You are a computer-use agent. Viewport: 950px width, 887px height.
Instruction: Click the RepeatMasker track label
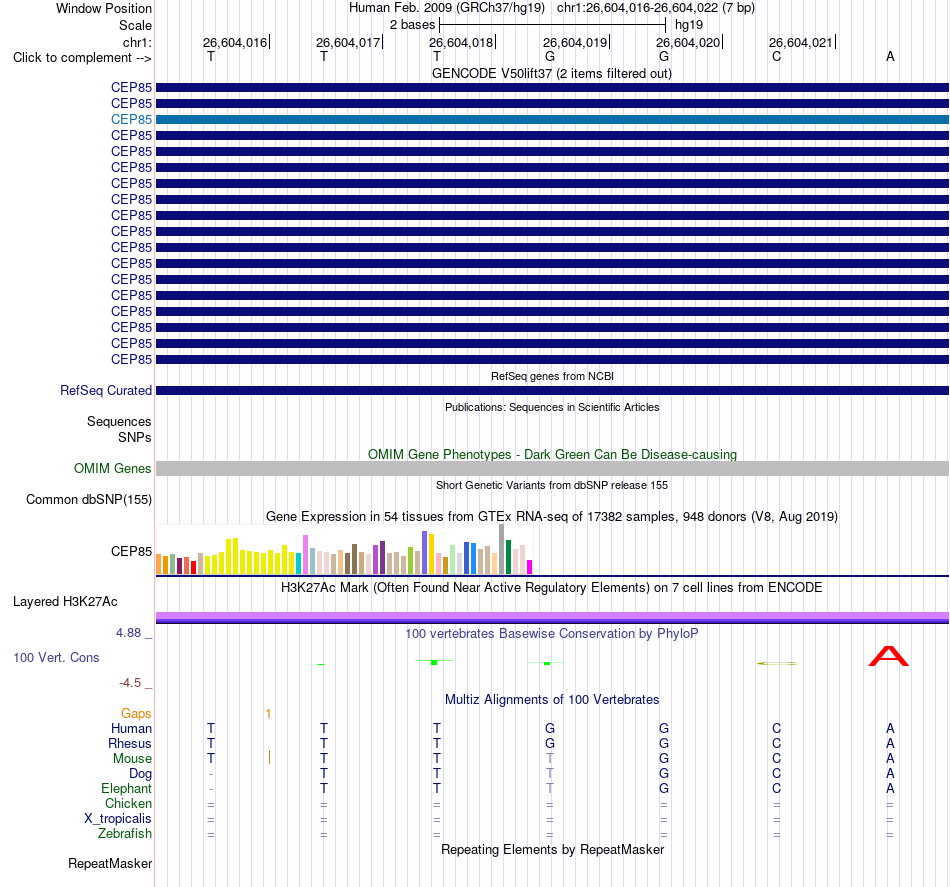click(x=110, y=863)
